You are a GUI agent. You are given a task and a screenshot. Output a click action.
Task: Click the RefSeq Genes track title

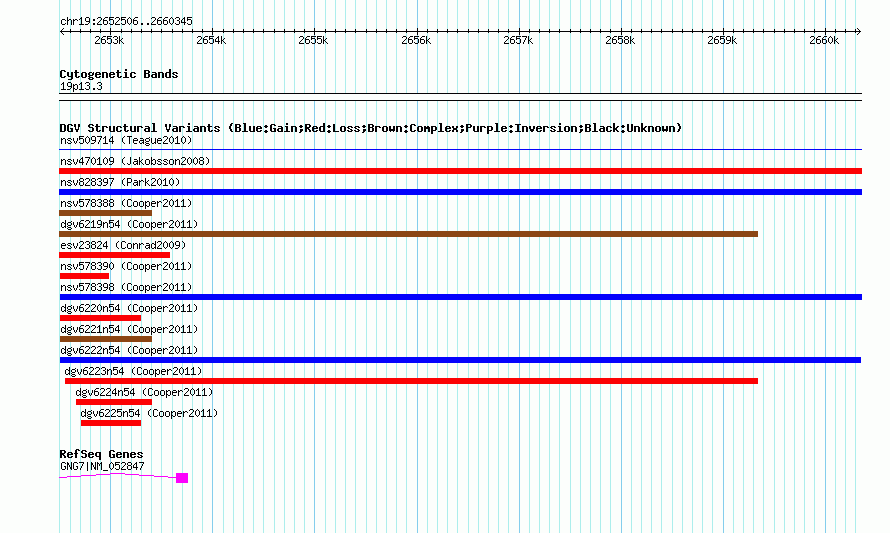(101, 454)
